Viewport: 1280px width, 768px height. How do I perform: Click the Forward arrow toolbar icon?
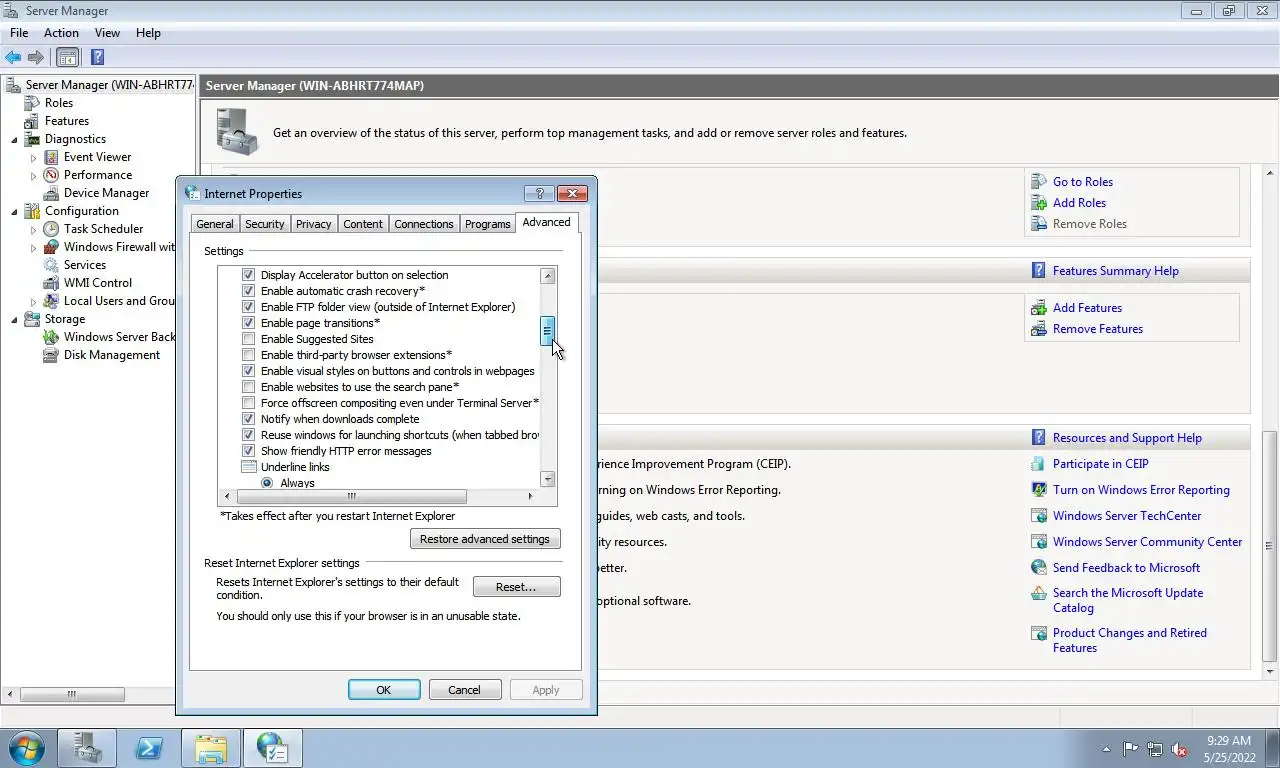tap(36, 57)
